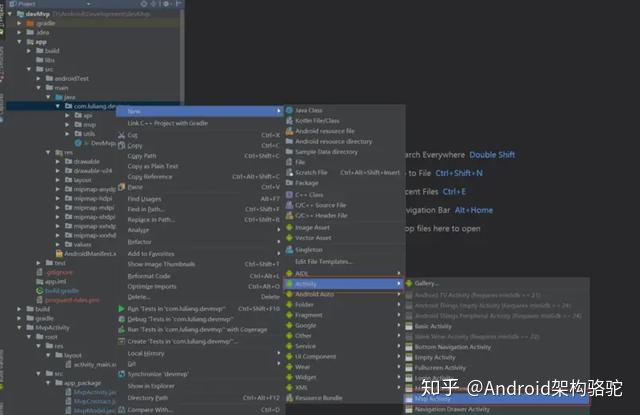Open Local History submenu
Screen dimensions: 640x415
pyautogui.click(x=200, y=353)
